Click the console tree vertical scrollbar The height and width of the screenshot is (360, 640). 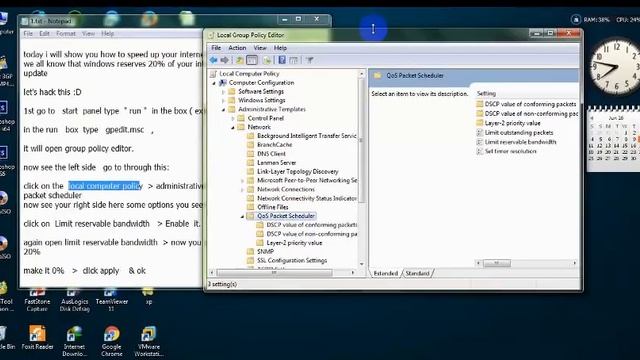coord(361,169)
